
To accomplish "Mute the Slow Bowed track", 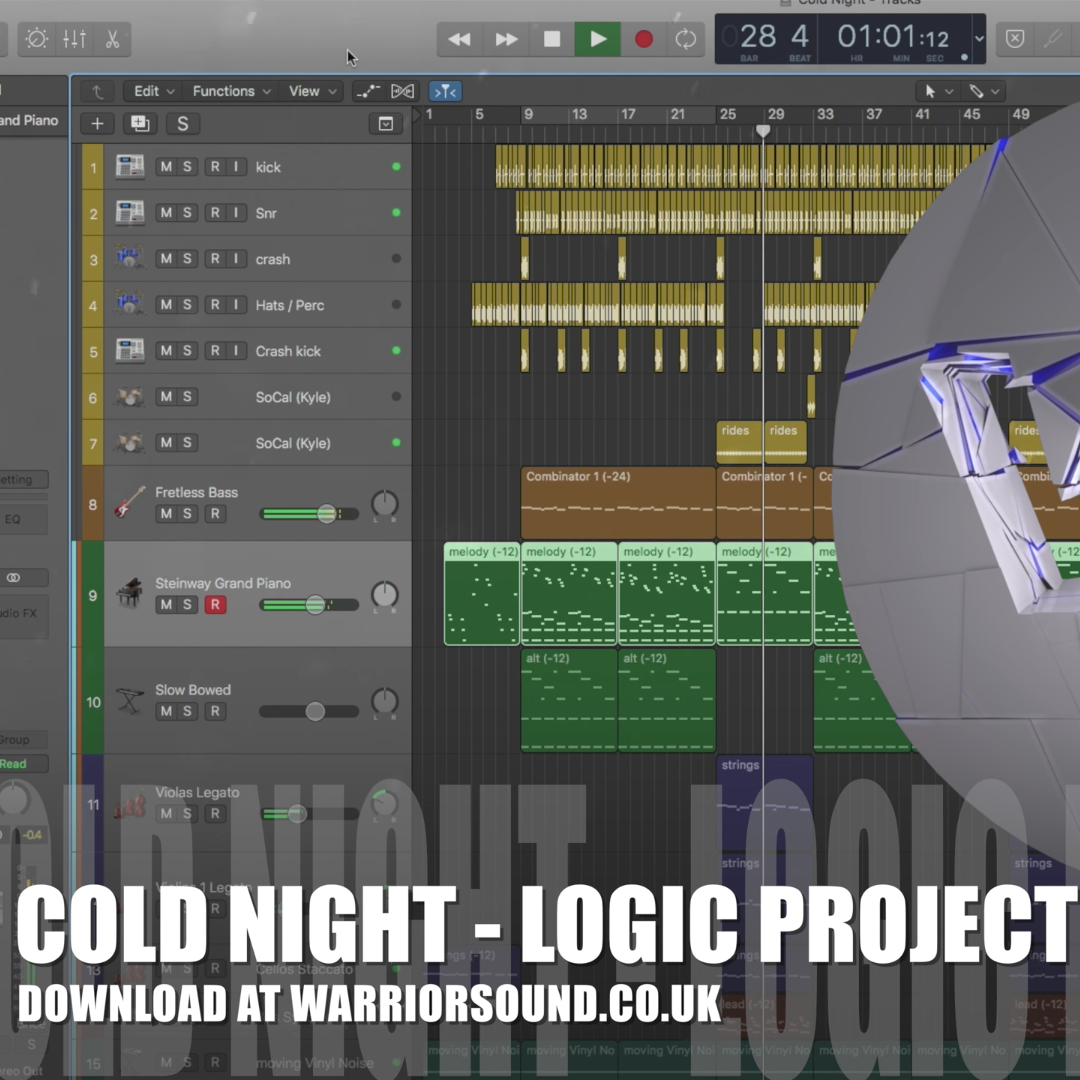I will tap(166, 712).
